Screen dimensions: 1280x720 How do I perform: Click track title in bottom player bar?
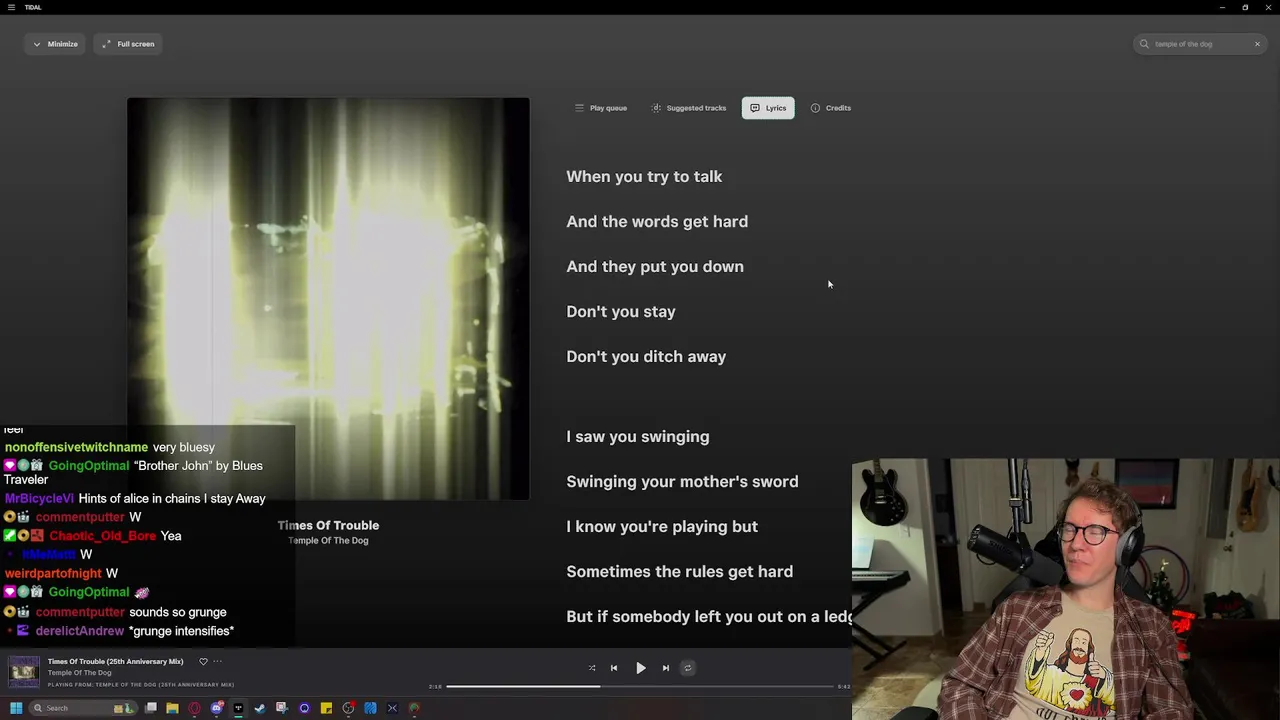coord(116,661)
